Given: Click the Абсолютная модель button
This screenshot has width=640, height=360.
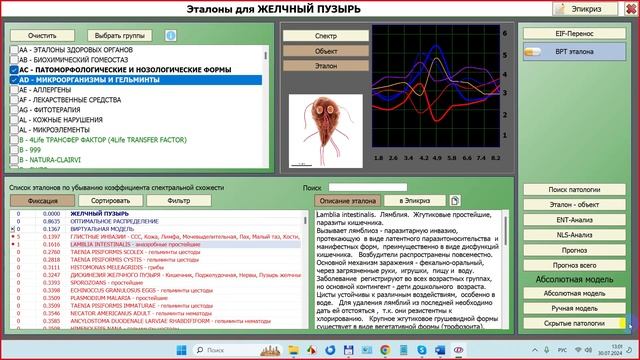Looking at the screenshot, I should pyautogui.click(x=574, y=293).
